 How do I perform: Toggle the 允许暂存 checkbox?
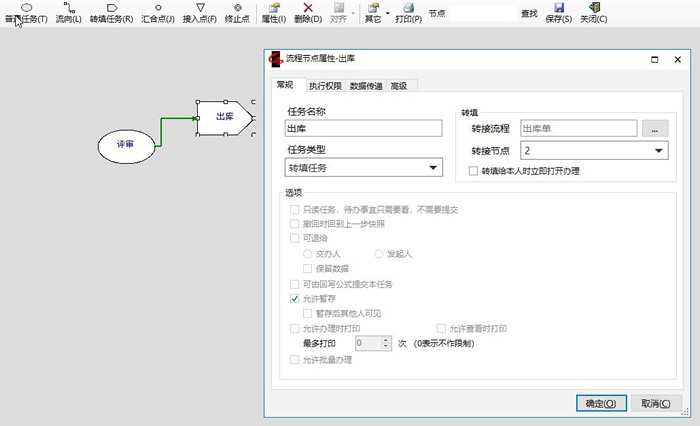point(294,299)
